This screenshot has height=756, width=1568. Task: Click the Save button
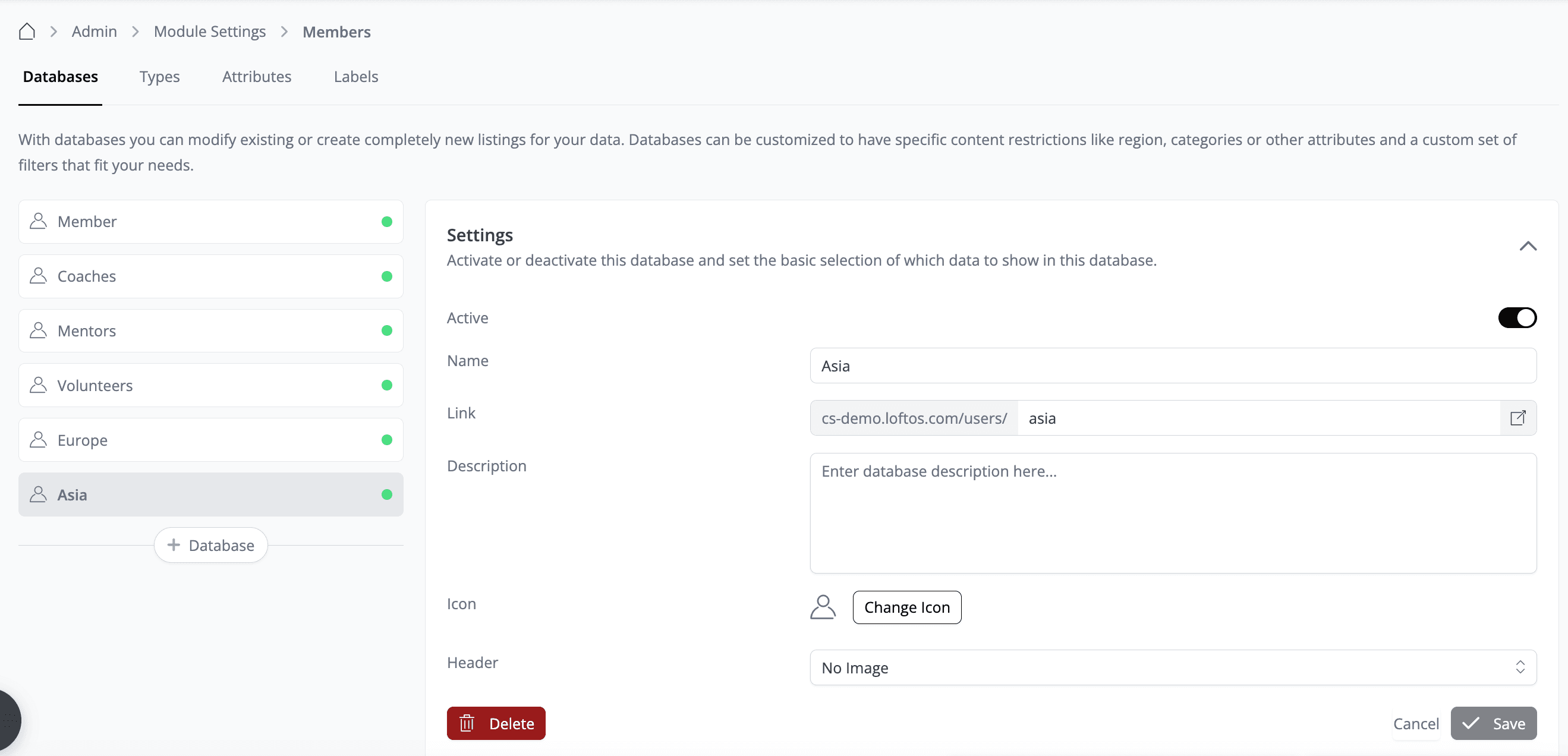(1493, 723)
